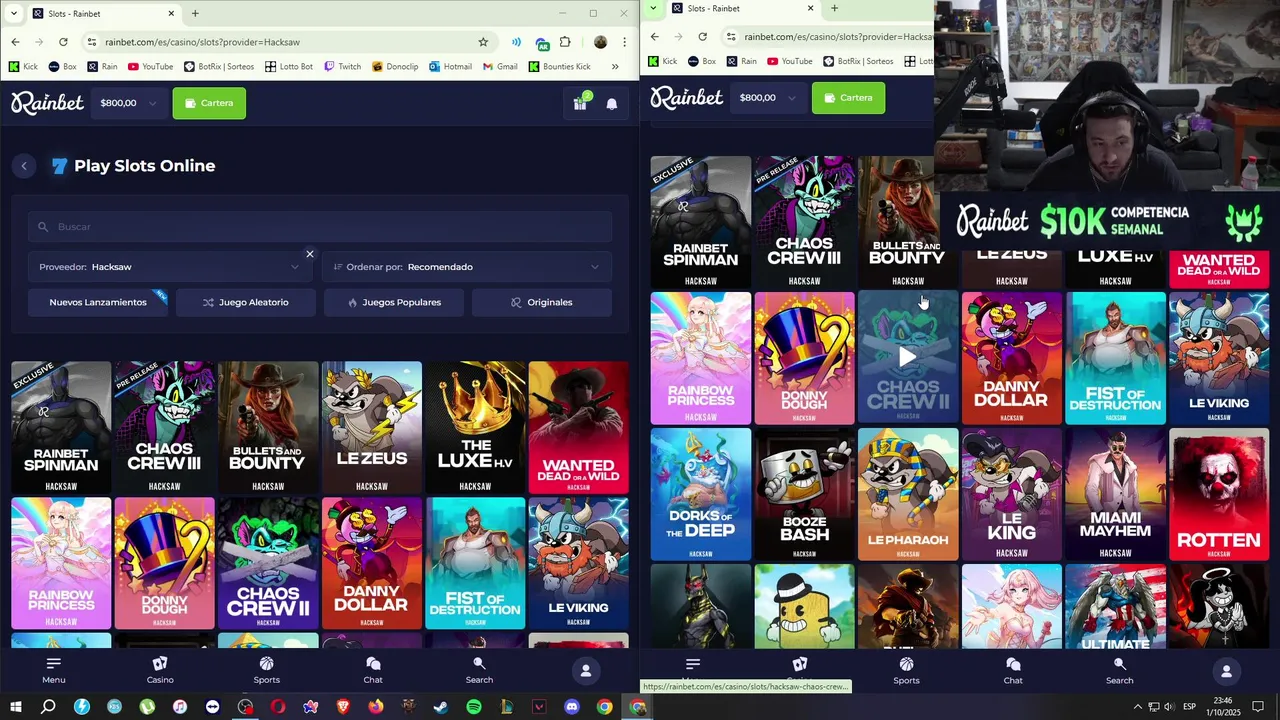Click the green Cartera button in left window
The image size is (1280, 720).
coord(209,103)
